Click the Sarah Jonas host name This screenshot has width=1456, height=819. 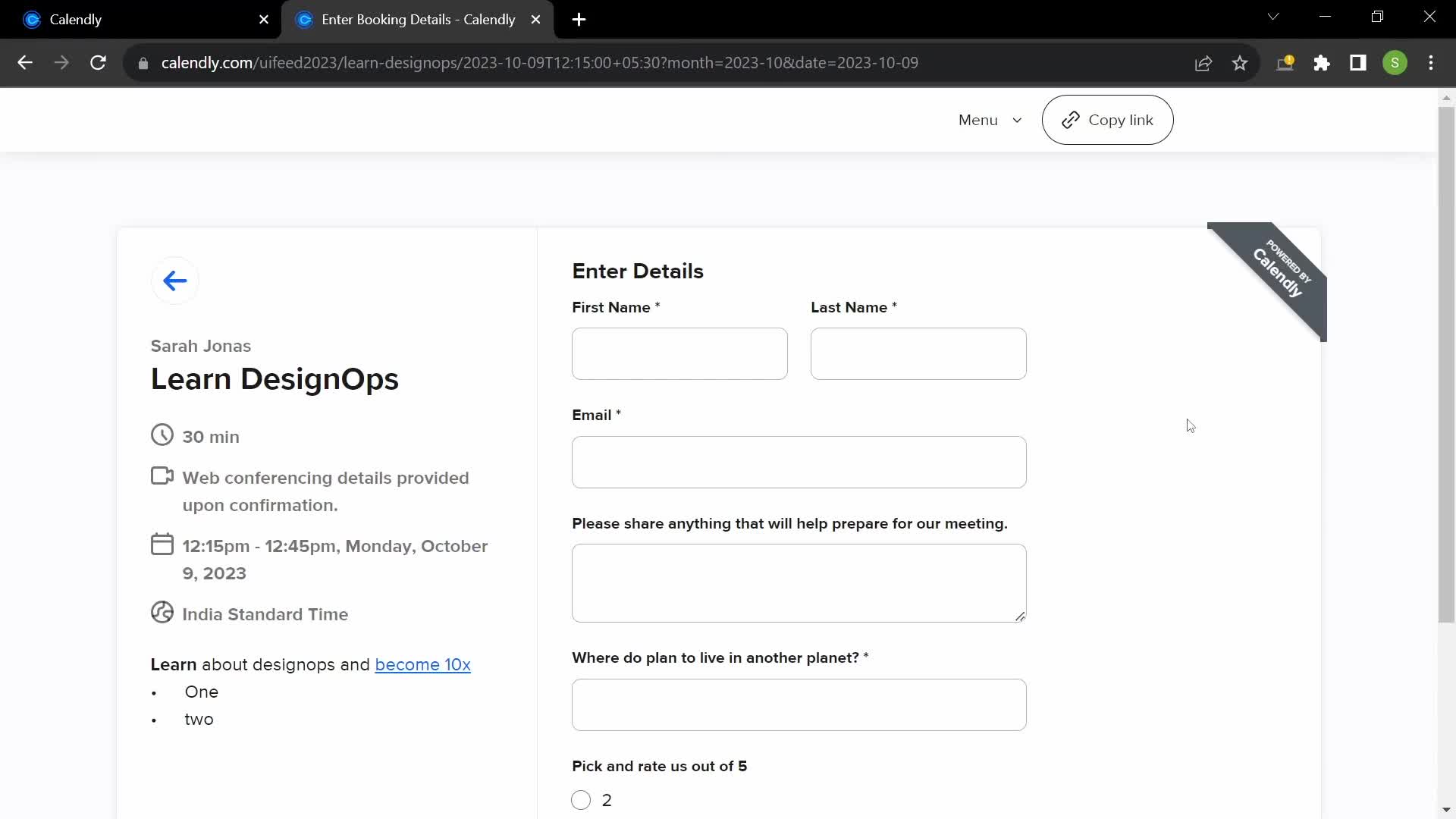click(x=201, y=347)
